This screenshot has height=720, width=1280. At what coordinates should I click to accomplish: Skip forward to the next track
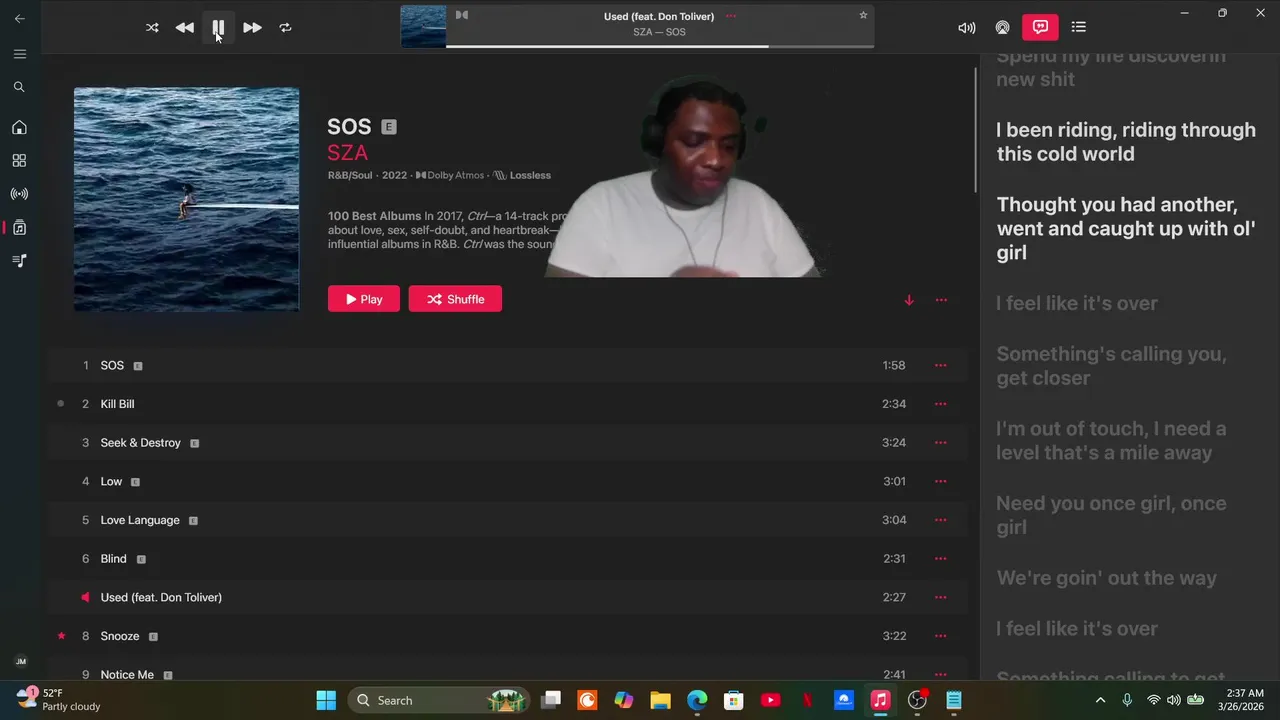click(x=252, y=28)
